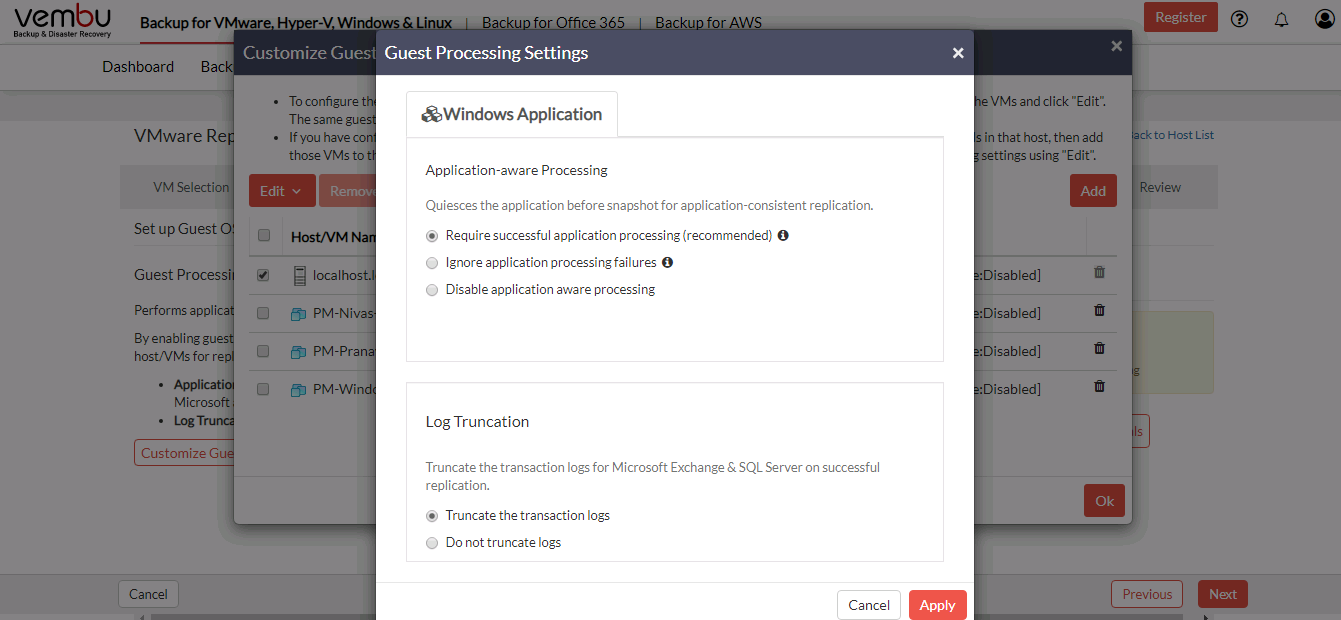Image resolution: width=1341 pixels, height=620 pixels.
Task: Check the PM-Prana row checkbox
Action: (x=263, y=352)
